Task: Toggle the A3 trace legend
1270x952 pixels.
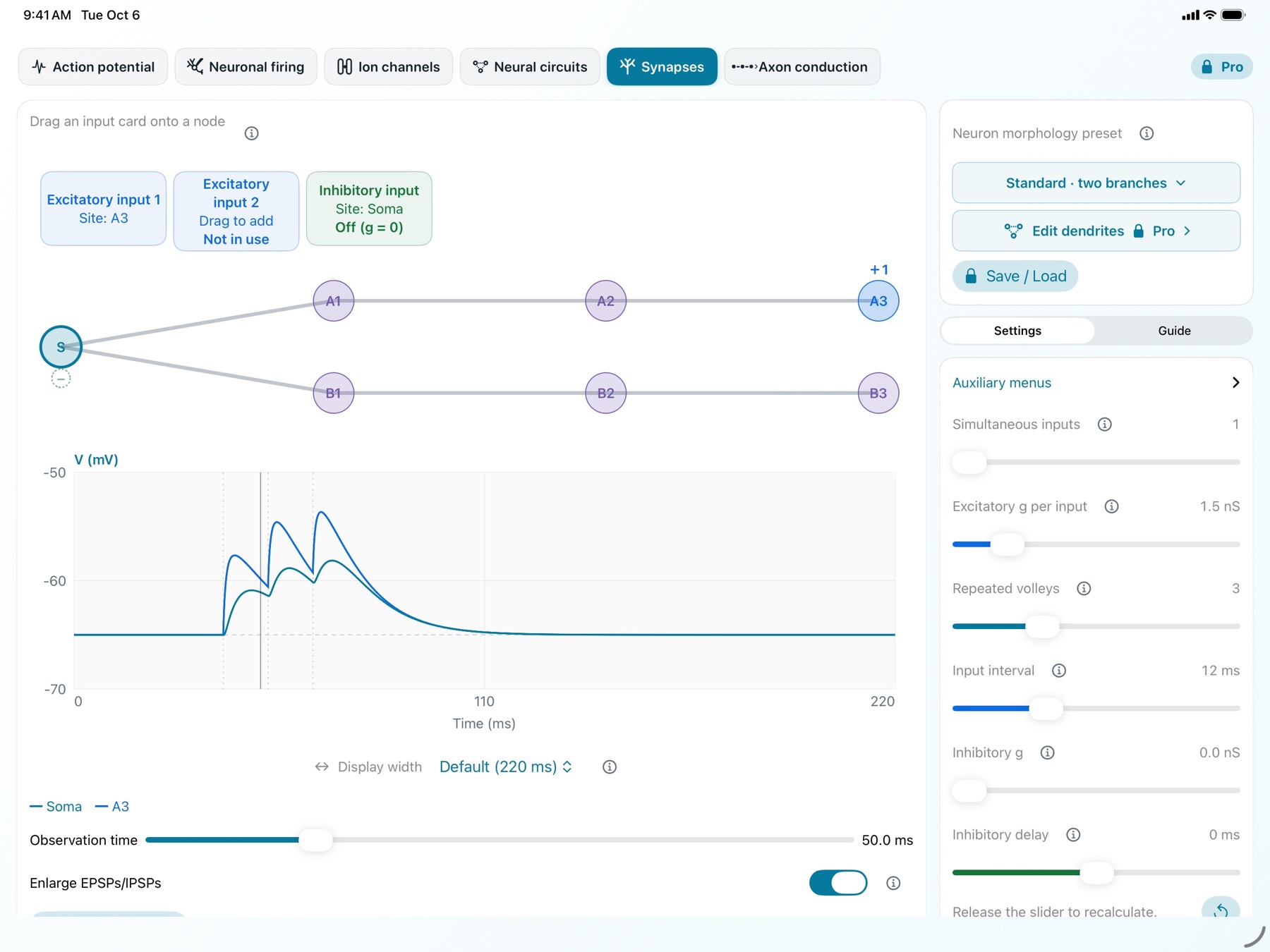Action: 112,806
